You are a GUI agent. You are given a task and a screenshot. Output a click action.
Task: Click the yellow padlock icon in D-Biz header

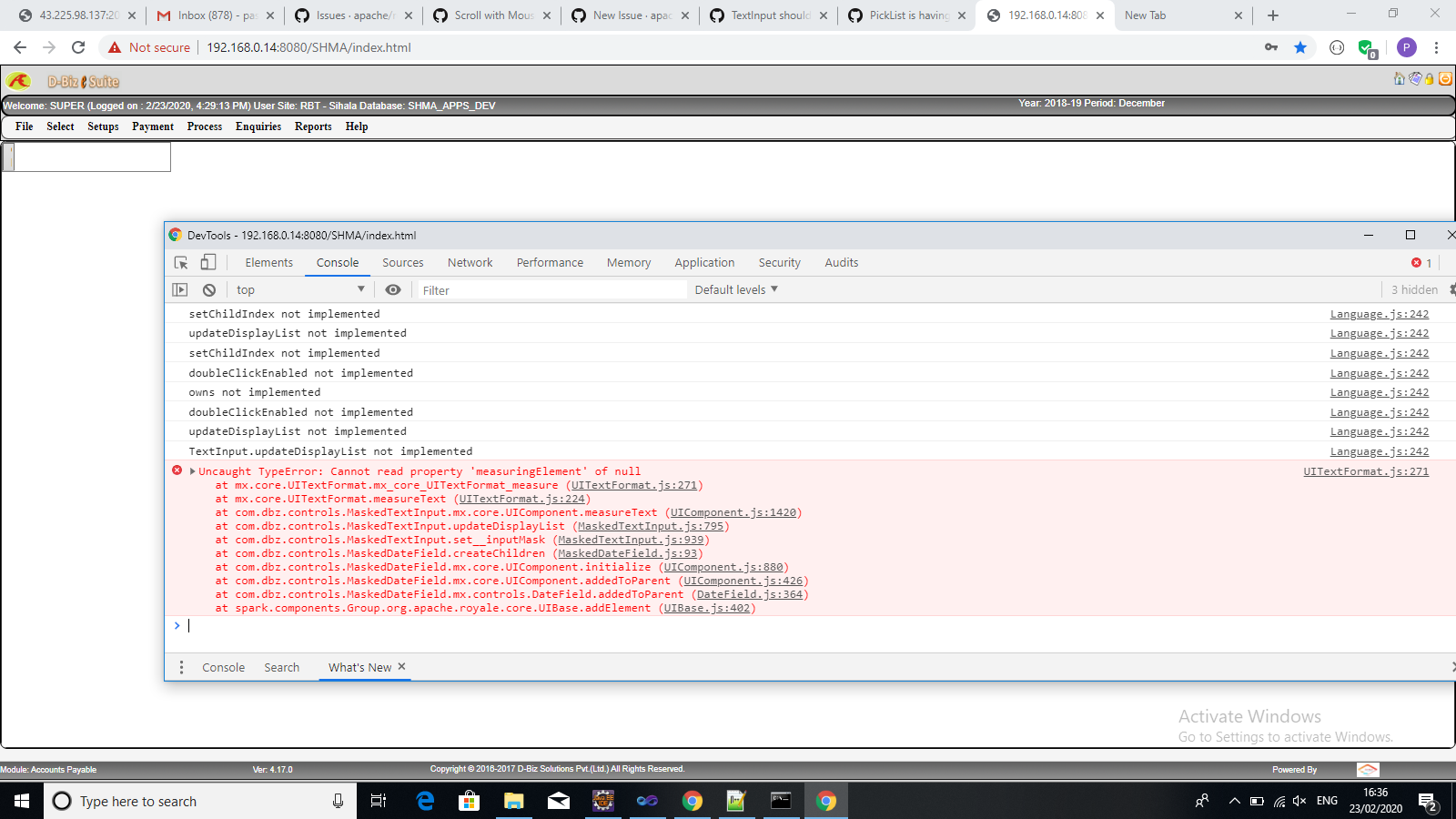click(1430, 79)
